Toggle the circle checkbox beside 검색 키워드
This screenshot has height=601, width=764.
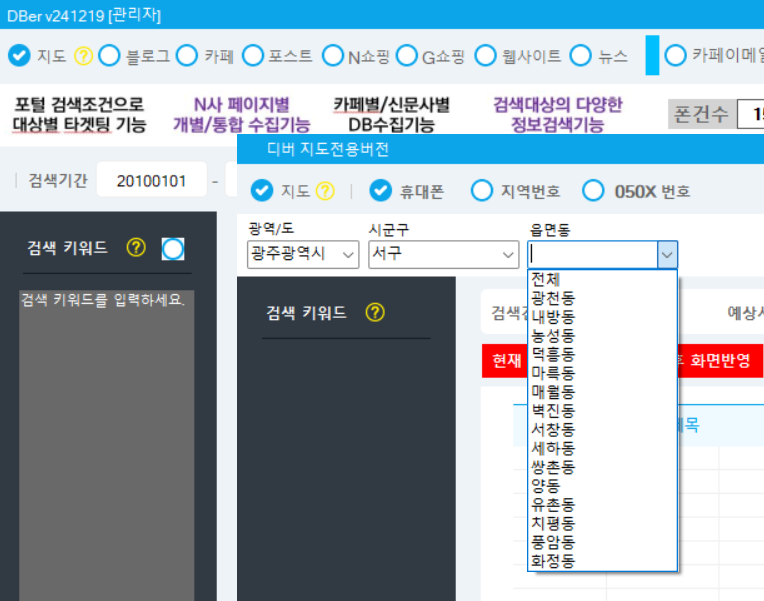(x=173, y=249)
